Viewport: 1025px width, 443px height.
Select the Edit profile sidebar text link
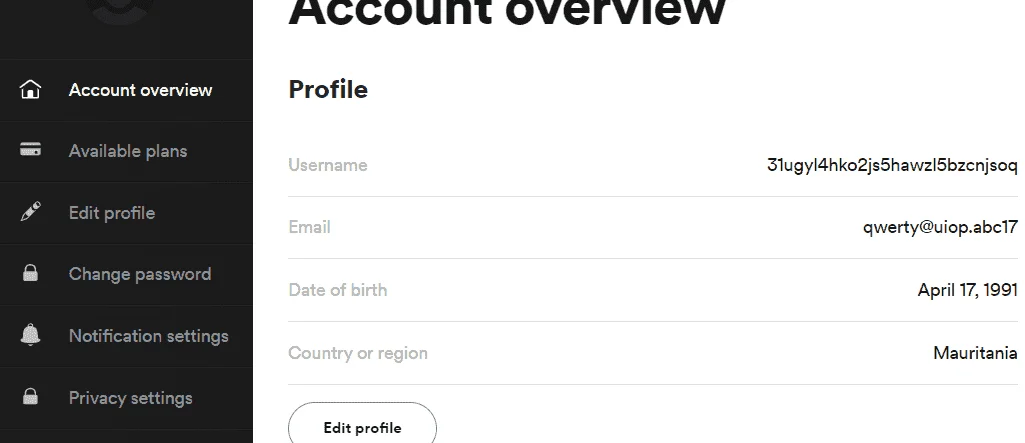[112, 213]
